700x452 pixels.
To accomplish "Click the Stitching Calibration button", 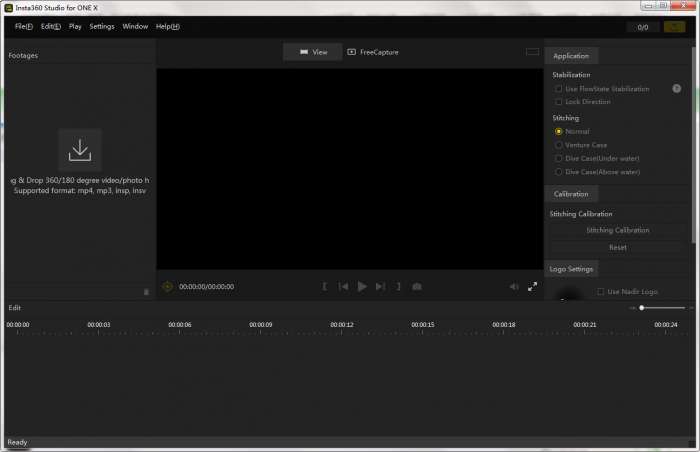I will 617,230.
